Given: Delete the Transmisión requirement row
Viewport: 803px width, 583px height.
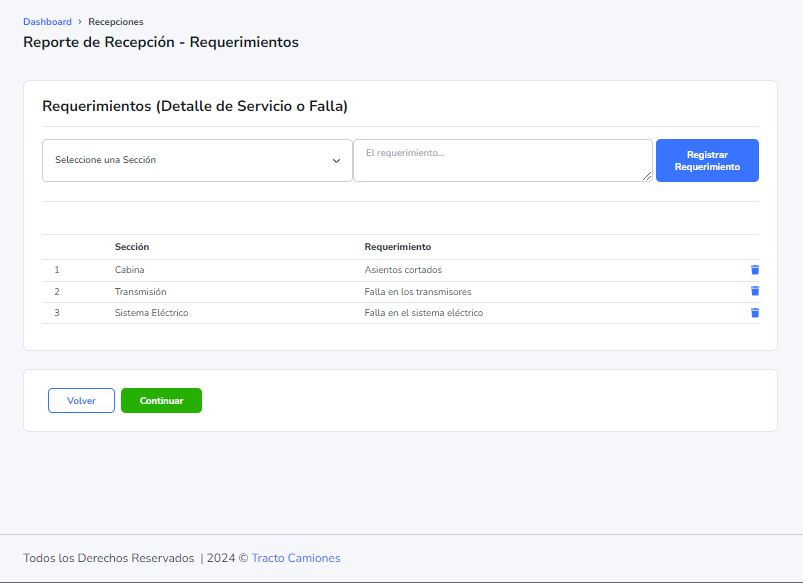Looking at the screenshot, I should pyautogui.click(x=754, y=291).
